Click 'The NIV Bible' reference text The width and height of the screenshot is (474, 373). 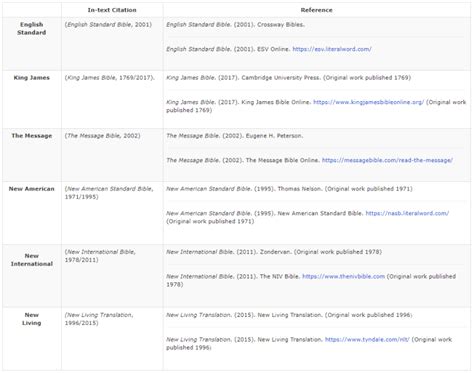pos(280,276)
